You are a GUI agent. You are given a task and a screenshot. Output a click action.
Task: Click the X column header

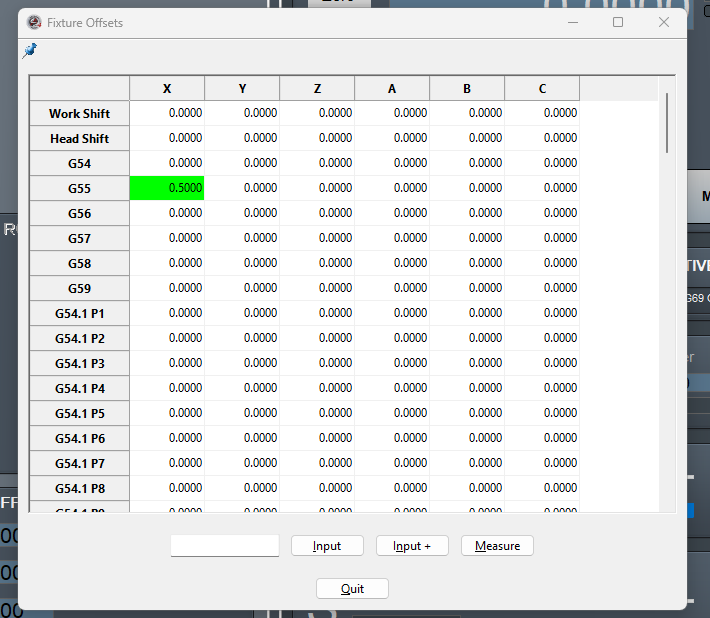(167, 89)
